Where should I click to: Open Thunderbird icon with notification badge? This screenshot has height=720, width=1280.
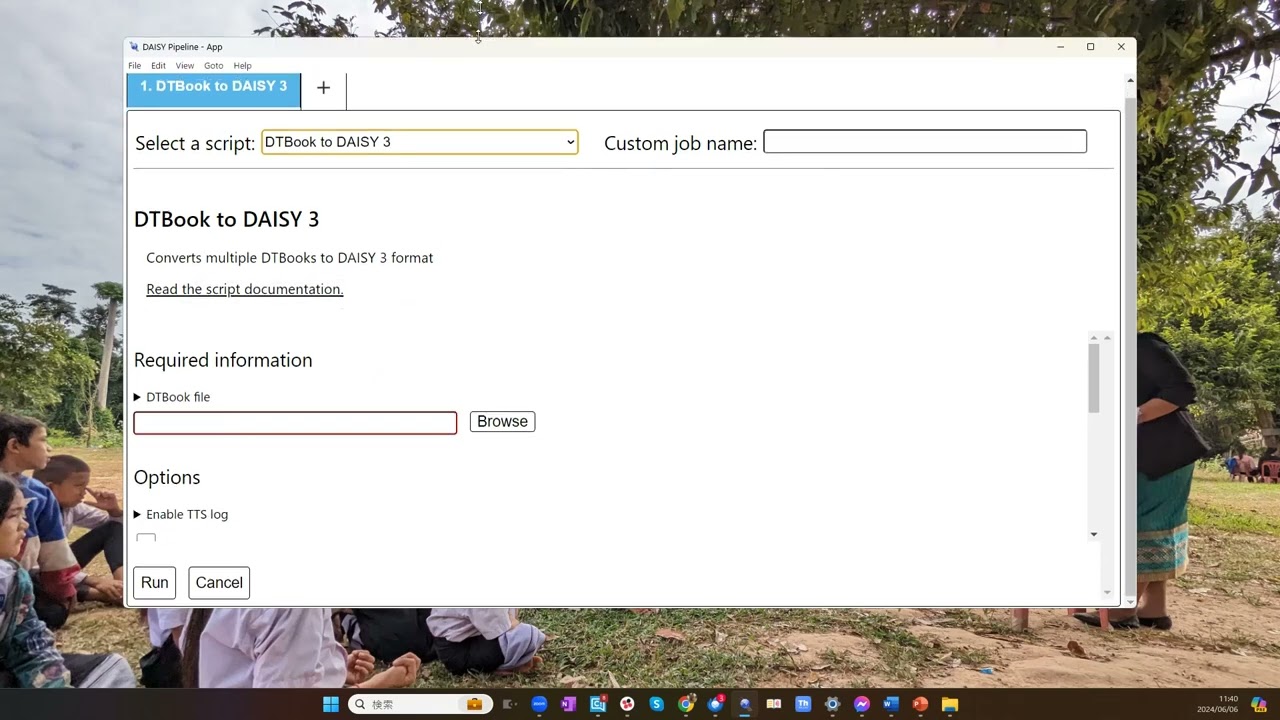pyautogui.click(x=716, y=704)
